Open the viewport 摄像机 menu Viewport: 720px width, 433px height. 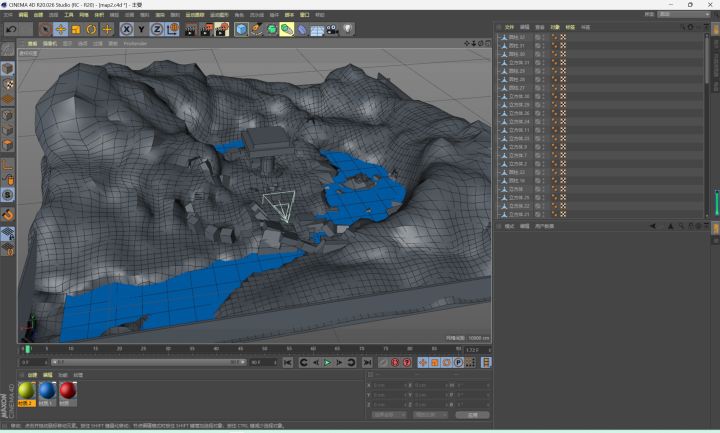click(50, 44)
